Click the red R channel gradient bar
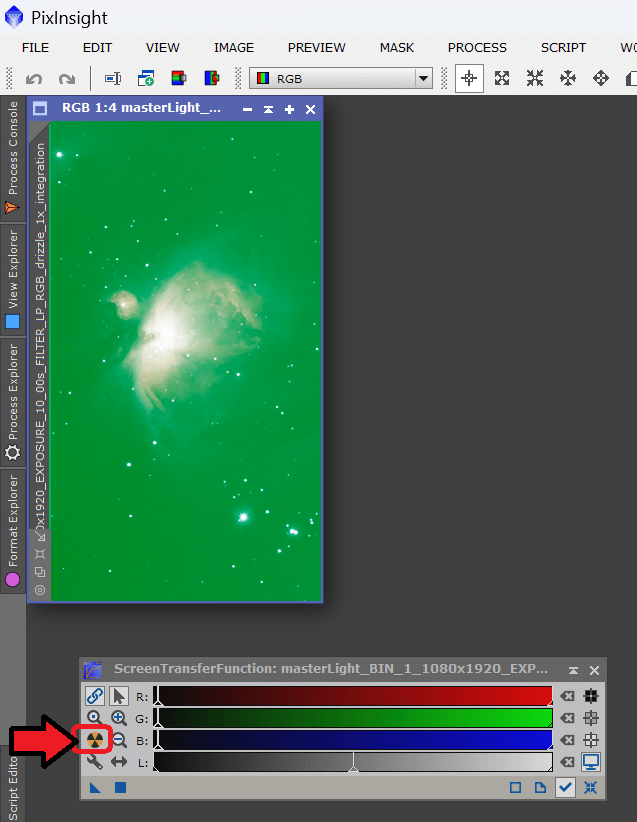 click(353, 696)
